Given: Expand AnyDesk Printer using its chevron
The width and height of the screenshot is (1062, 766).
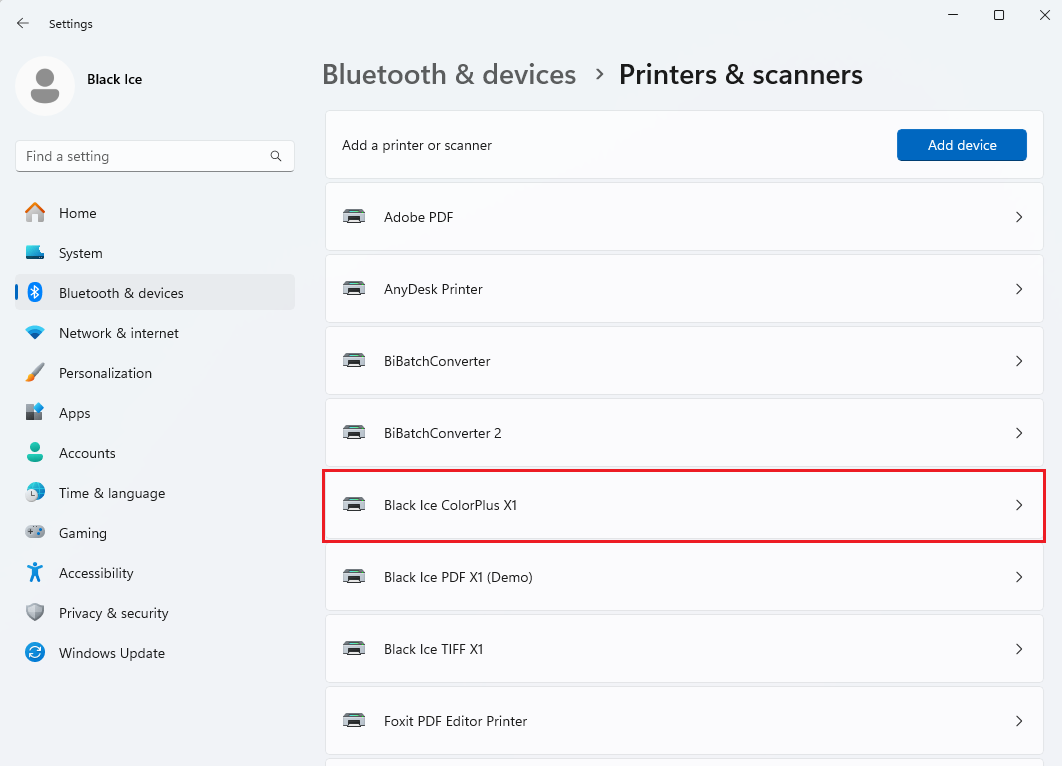Looking at the screenshot, I should pos(1019,289).
